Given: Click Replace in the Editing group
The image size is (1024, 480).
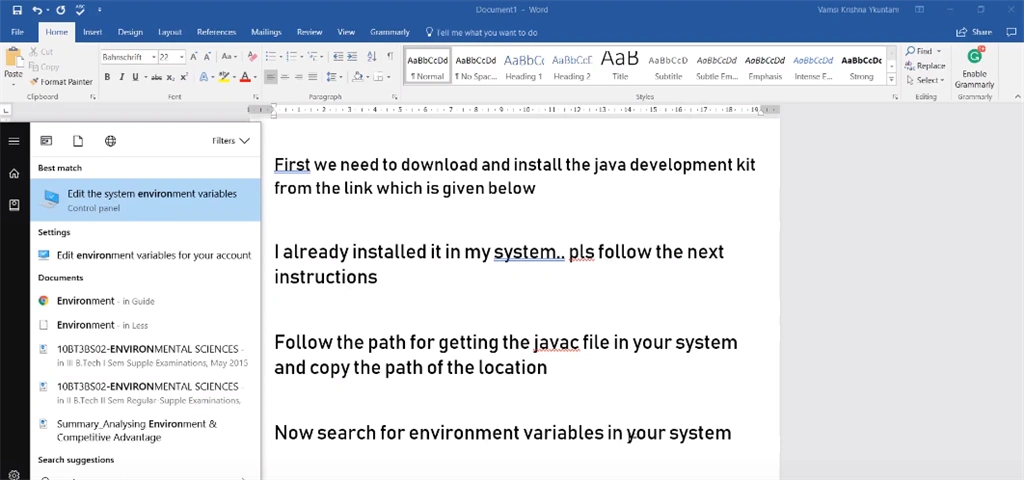Looking at the screenshot, I should tap(925, 65).
